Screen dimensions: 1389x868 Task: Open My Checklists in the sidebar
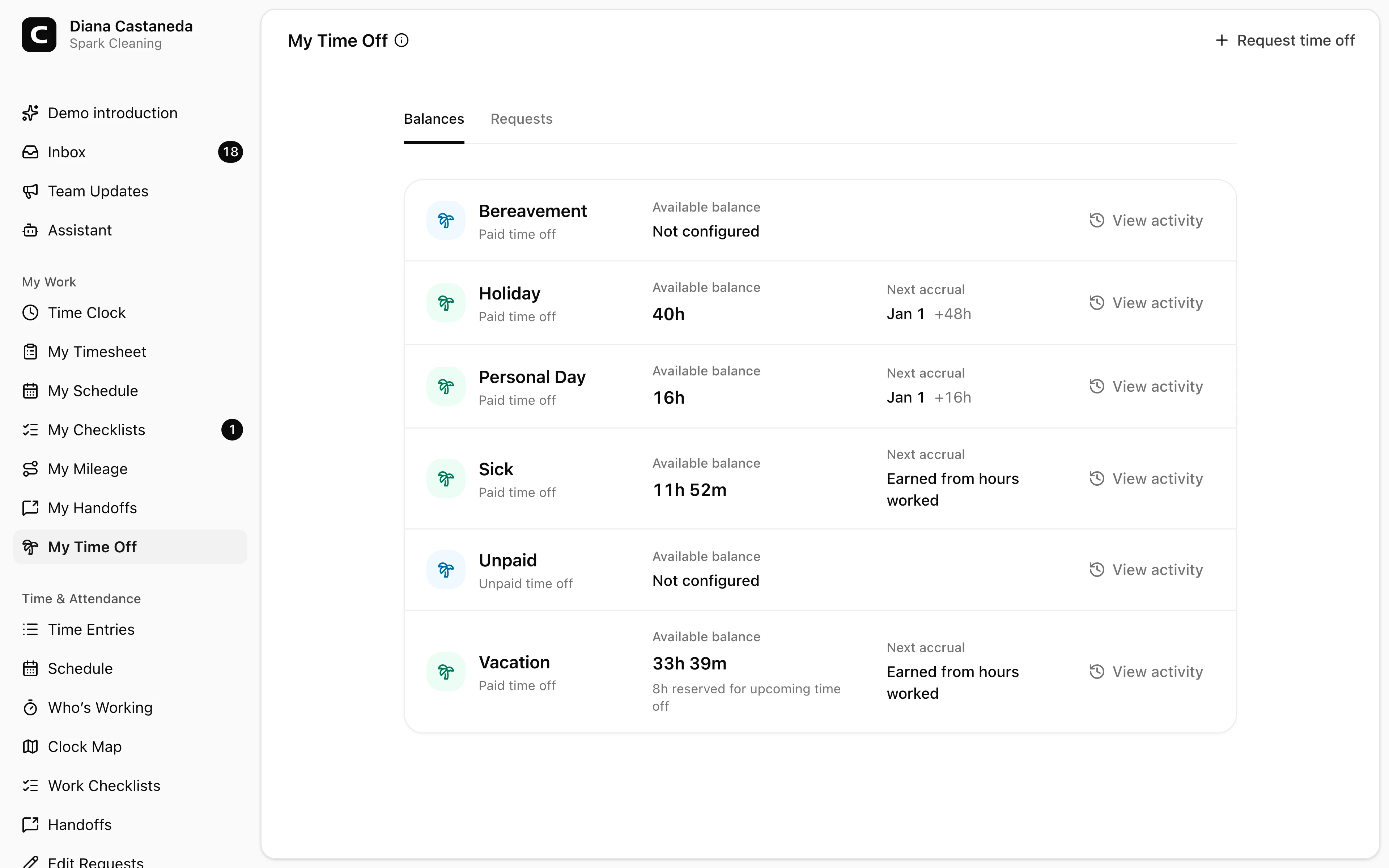click(130, 430)
